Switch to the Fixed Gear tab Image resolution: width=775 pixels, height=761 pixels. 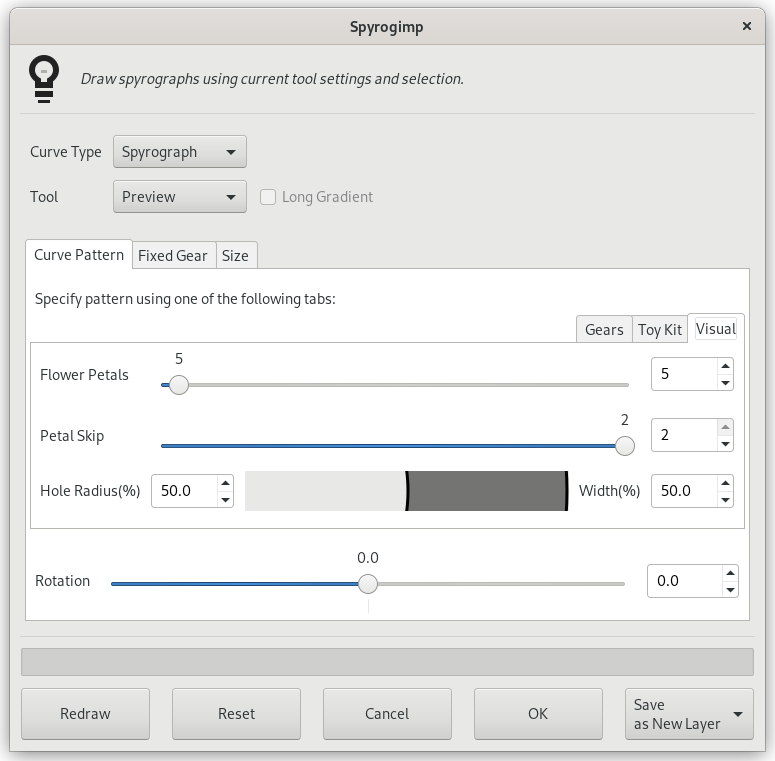pos(173,256)
